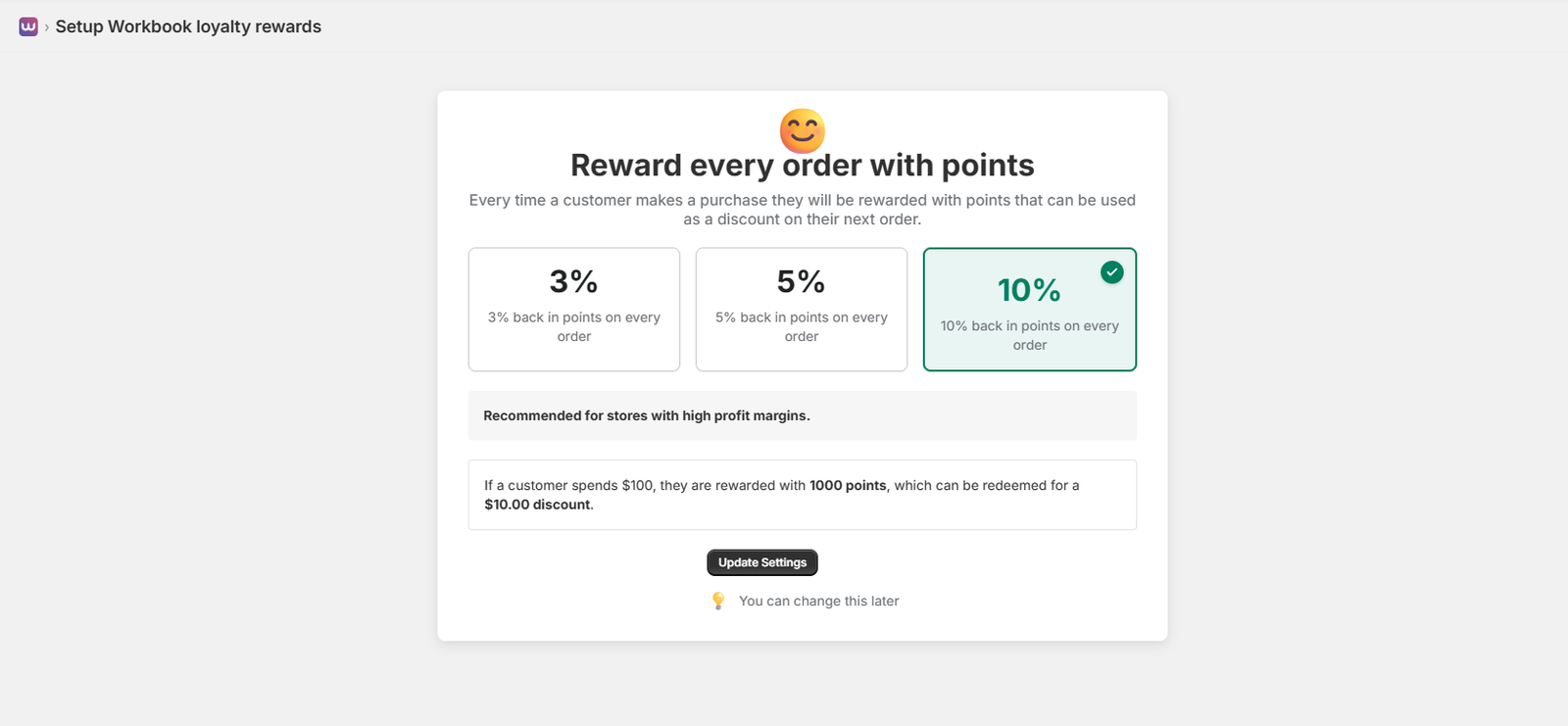Select the 3% rewards option card

pos(573,310)
